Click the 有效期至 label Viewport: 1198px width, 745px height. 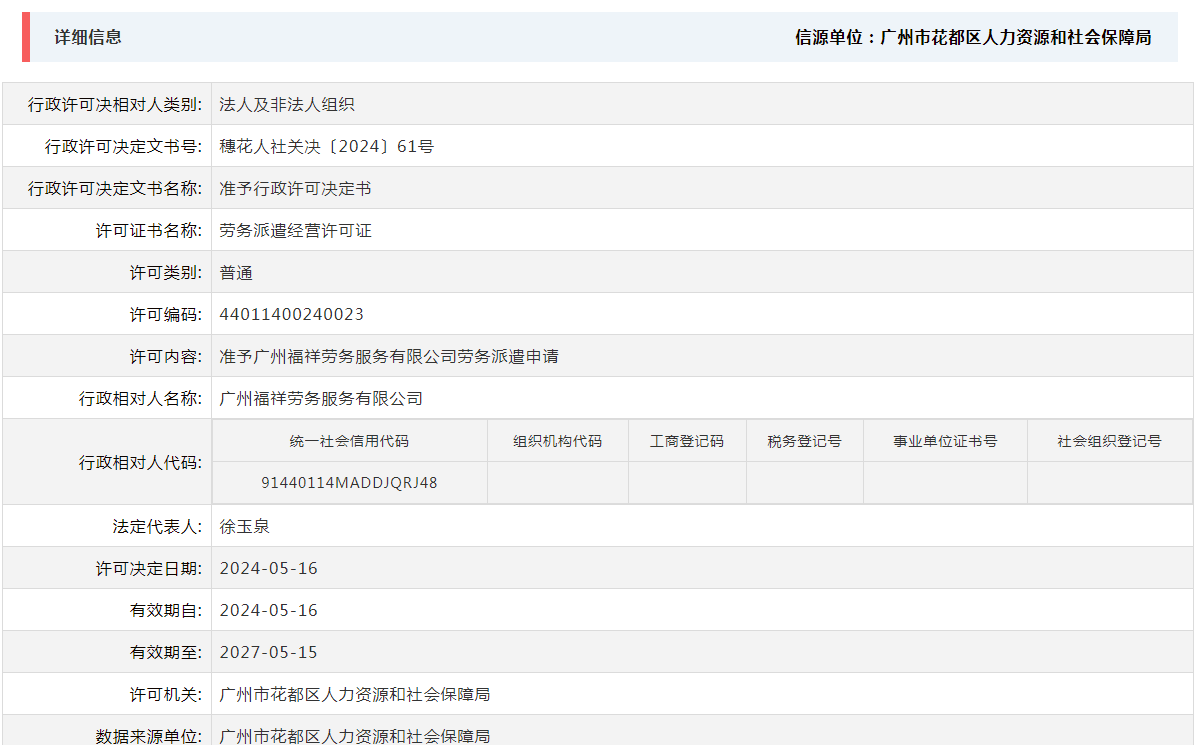click(165, 653)
